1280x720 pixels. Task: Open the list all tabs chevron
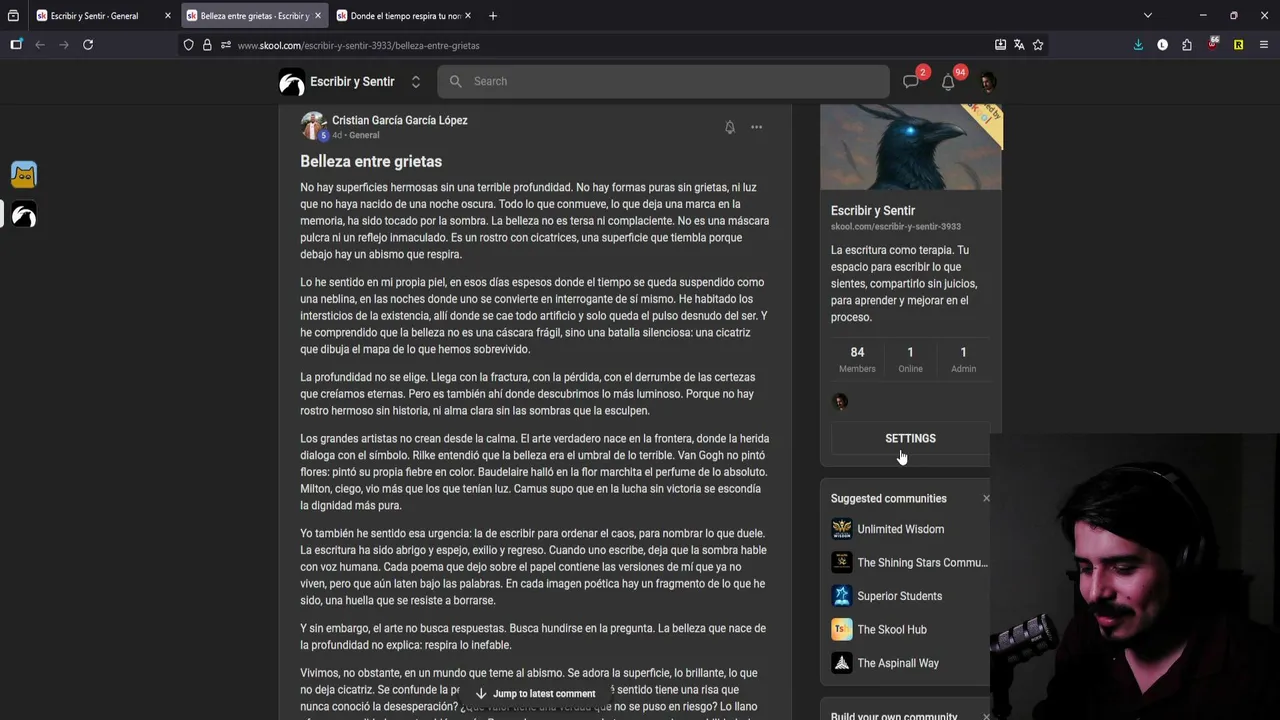coord(1147,16)
